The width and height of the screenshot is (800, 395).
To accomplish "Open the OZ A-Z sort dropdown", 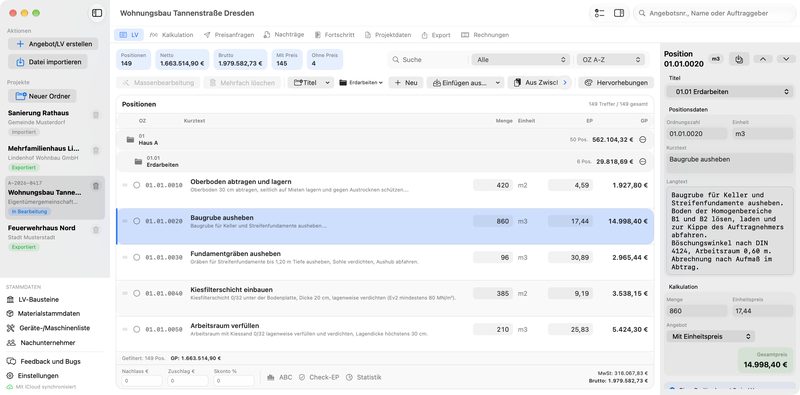I will [x=610, y=60].
